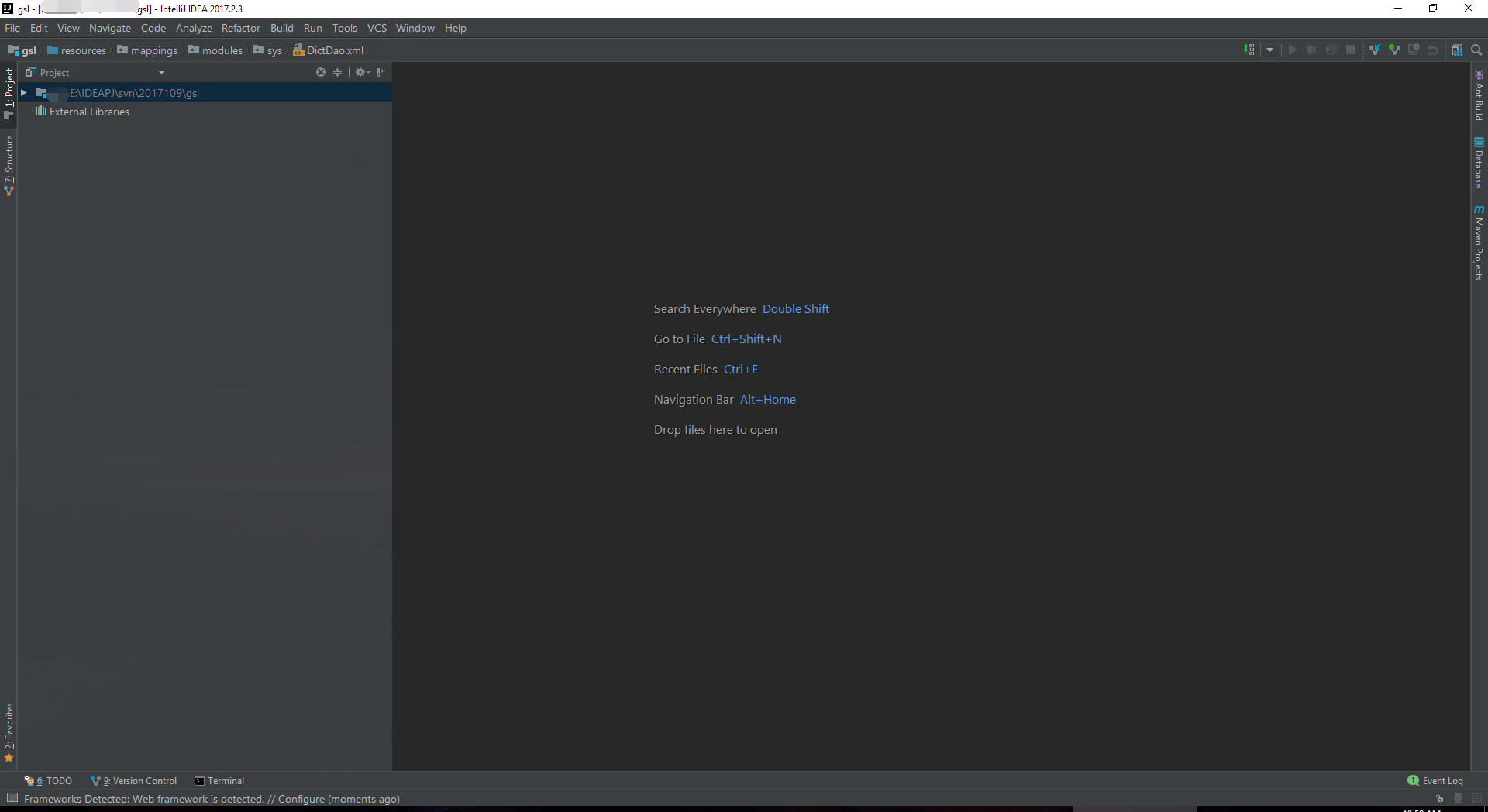The height and width of the screenshot is (812, 1488).
Task: Click the Make Project build icon
Action: 1249,50
